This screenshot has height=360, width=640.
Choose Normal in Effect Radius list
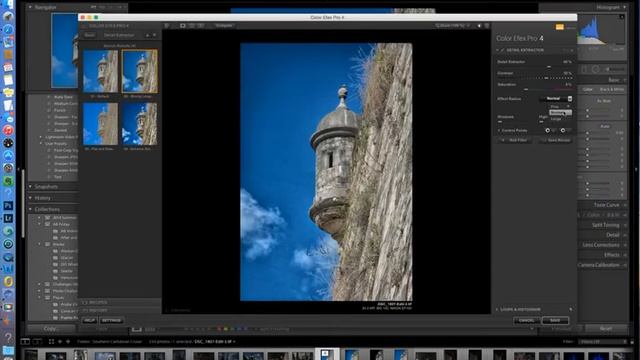[x=560, y=113]
